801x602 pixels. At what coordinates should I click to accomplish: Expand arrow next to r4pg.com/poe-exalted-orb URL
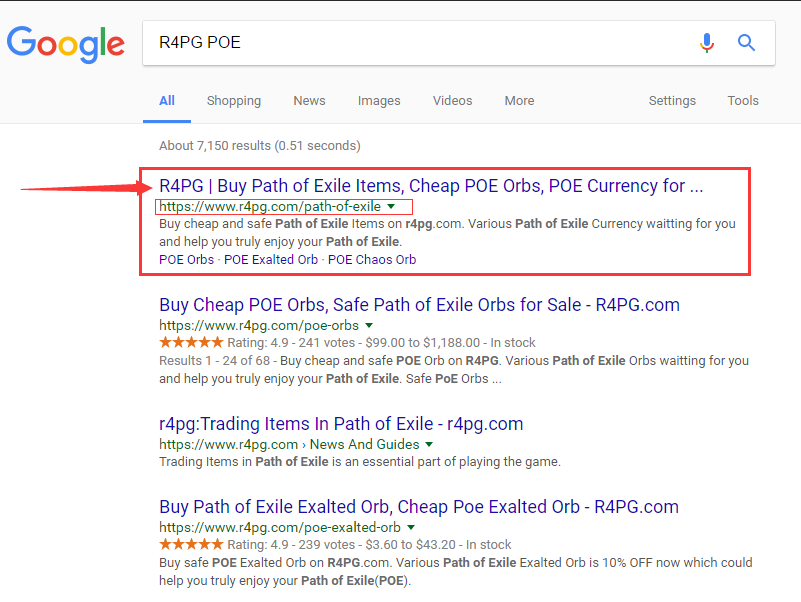point(411,527)
